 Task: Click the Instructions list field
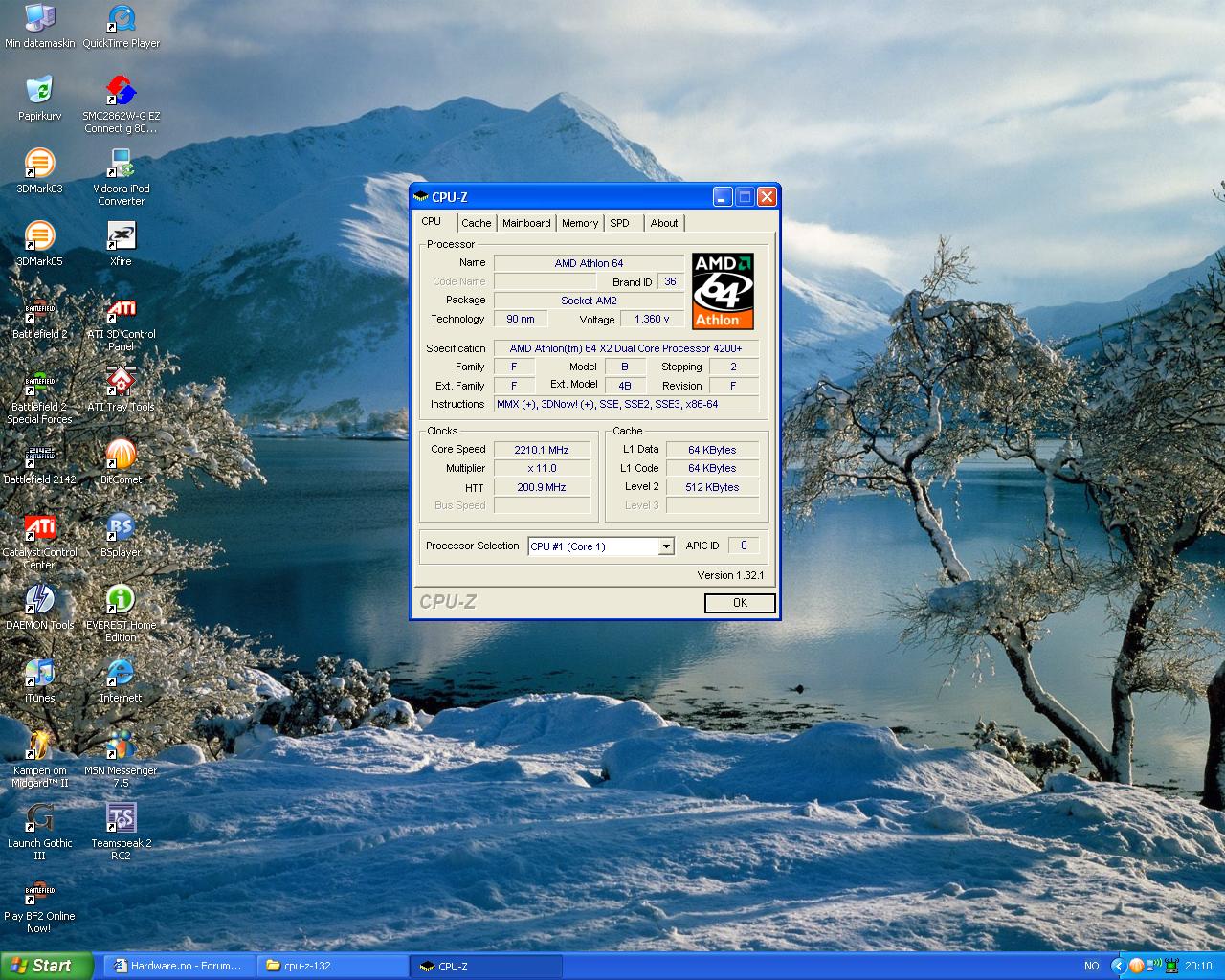[626, 404]
